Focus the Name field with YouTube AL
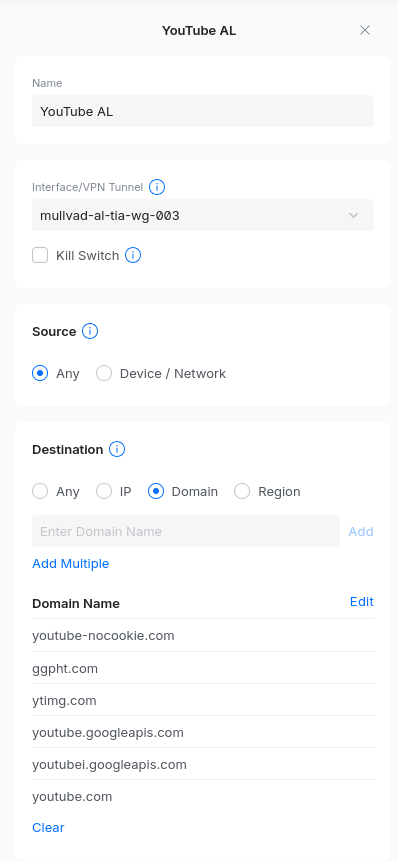The image size is (398, 861). (x=203, y=111)
